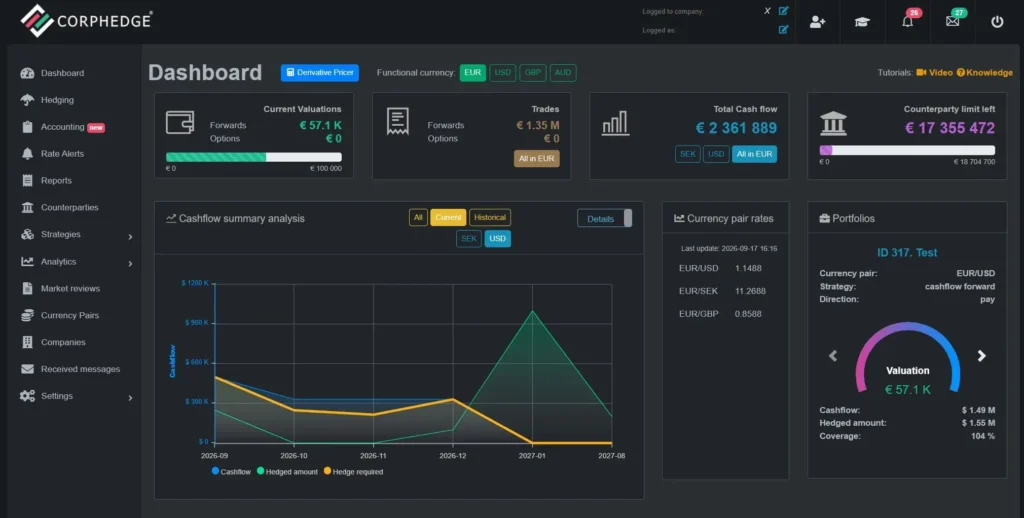Click the Counterparty limit purple progress bar
The image size is (1024, 518).
pos(825,150)
